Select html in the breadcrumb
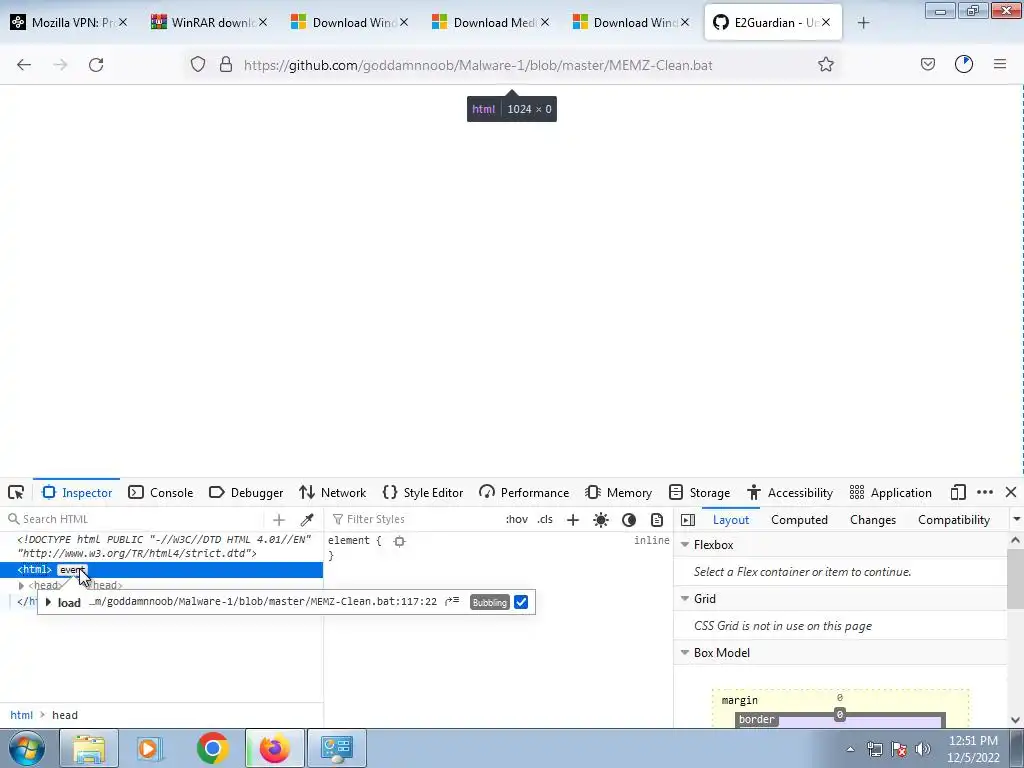This screenshot has height=768, width=1024. point(21,715)
